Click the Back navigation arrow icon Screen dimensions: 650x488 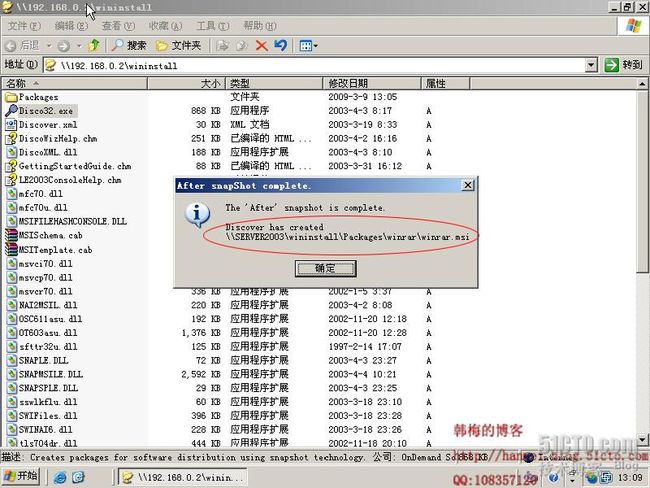[x=12, y=46]
